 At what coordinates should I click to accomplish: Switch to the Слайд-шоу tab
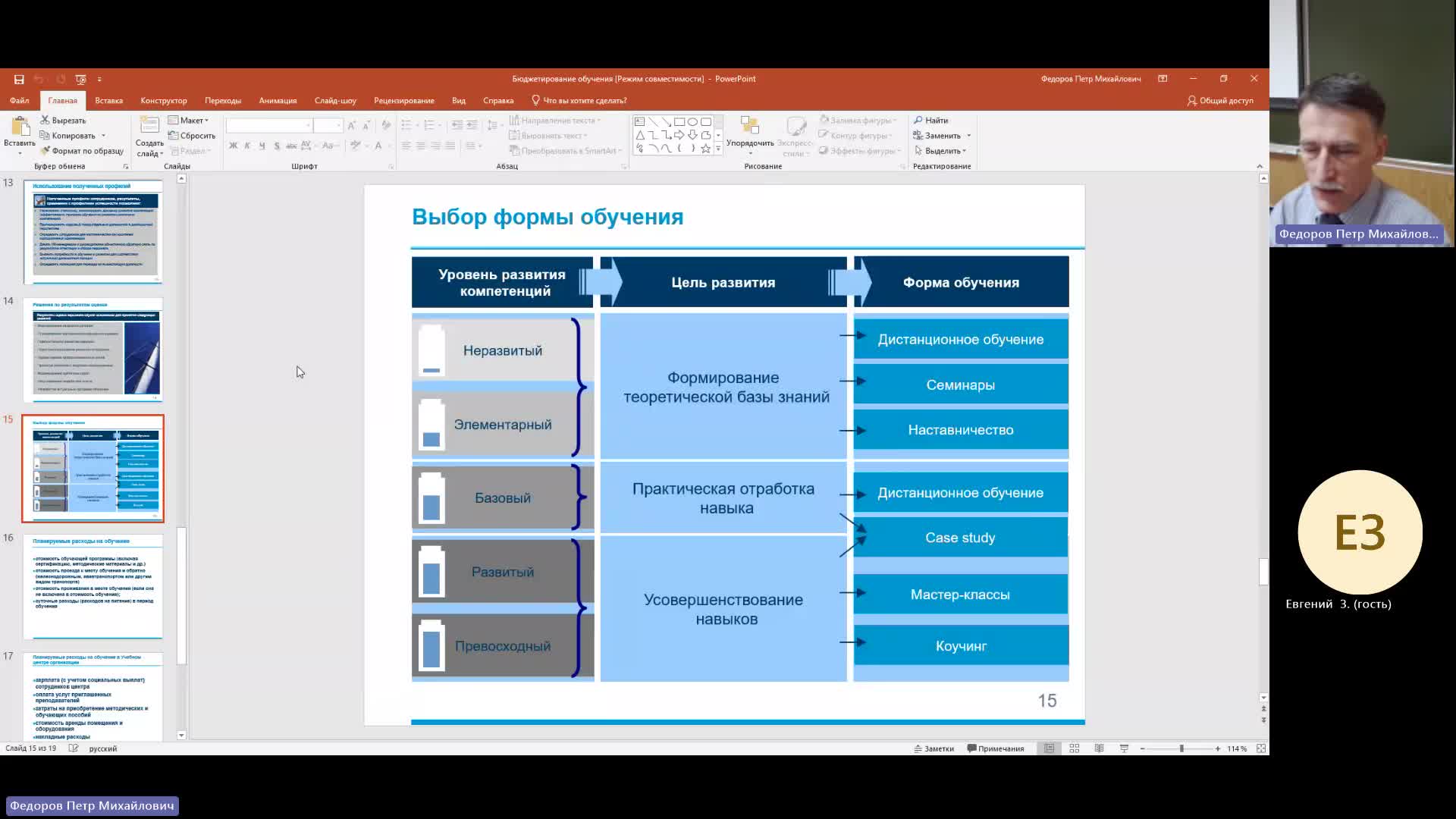[335, 100]
